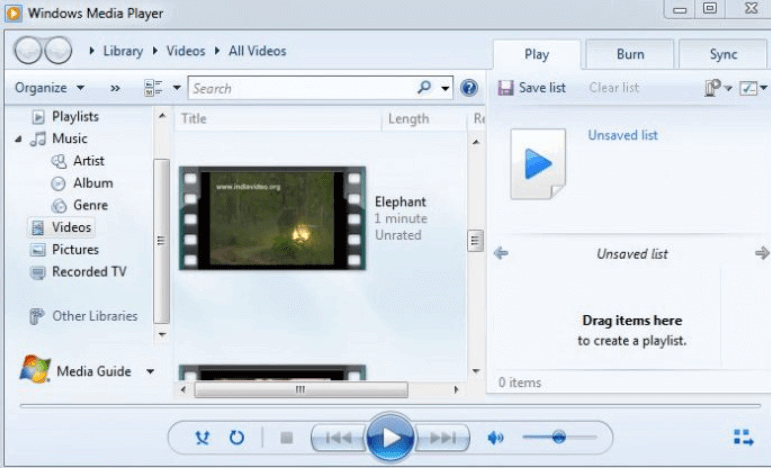Switch to the Play tab
This screenshot has height=468, width=771.
tap(536, 54)
